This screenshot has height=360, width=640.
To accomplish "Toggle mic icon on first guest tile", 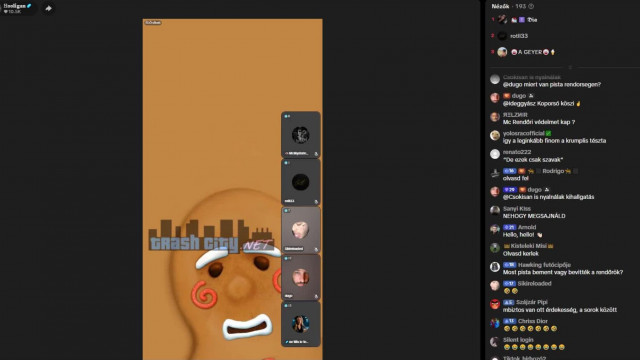I will point(316,154).
